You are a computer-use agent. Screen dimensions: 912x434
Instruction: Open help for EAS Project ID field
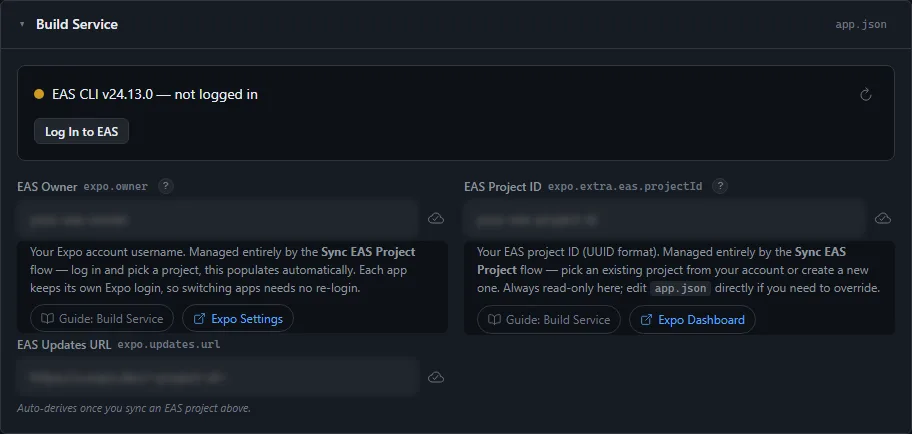720,186
